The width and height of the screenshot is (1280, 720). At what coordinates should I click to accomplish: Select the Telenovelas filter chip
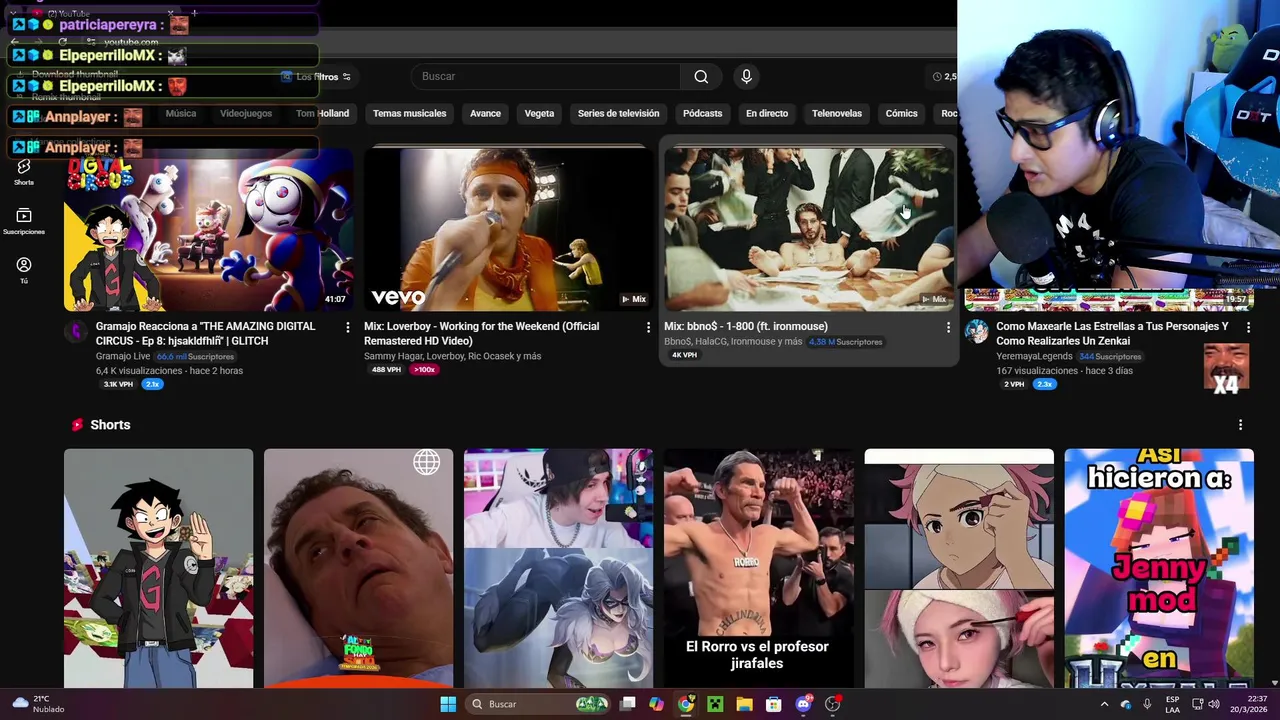[x=837, y=113]
